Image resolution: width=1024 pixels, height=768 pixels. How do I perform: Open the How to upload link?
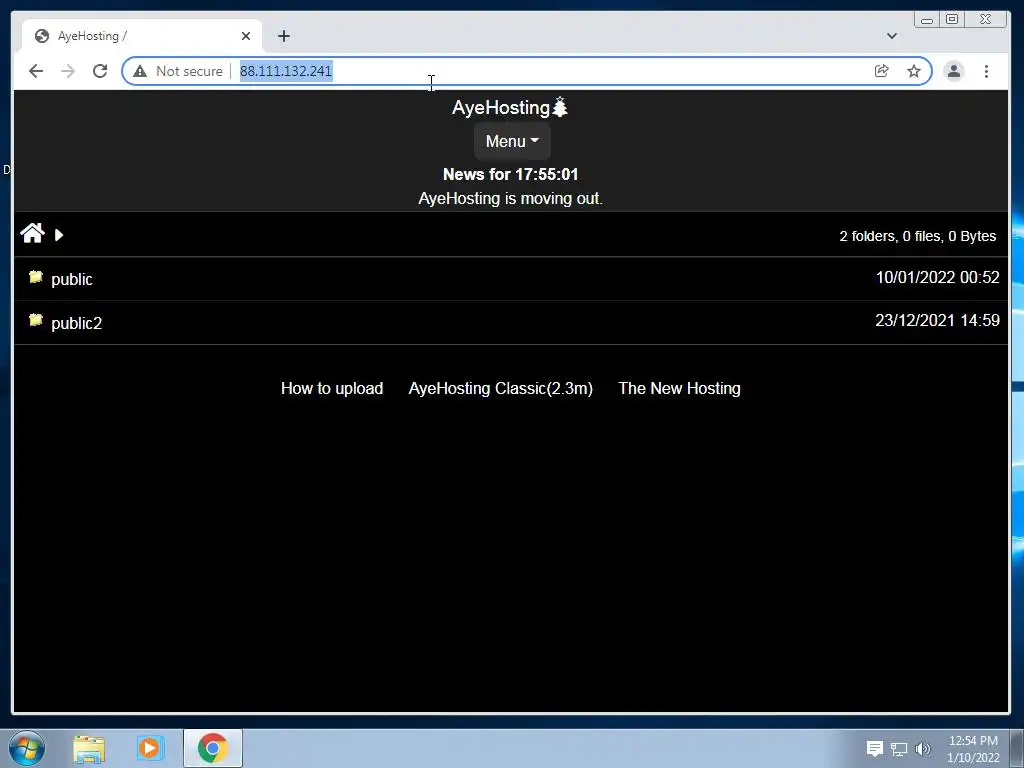click(332, 389)
